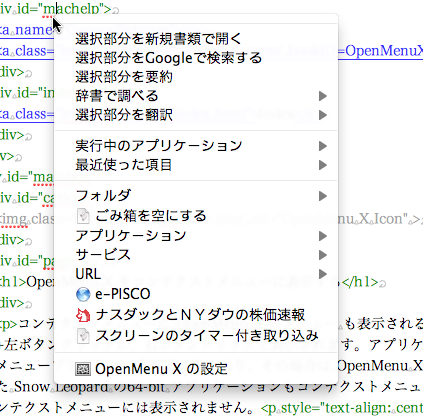
Task: Expand the 選択部分を翻訳 submenu arrow
Action: (x=322, y=115)
